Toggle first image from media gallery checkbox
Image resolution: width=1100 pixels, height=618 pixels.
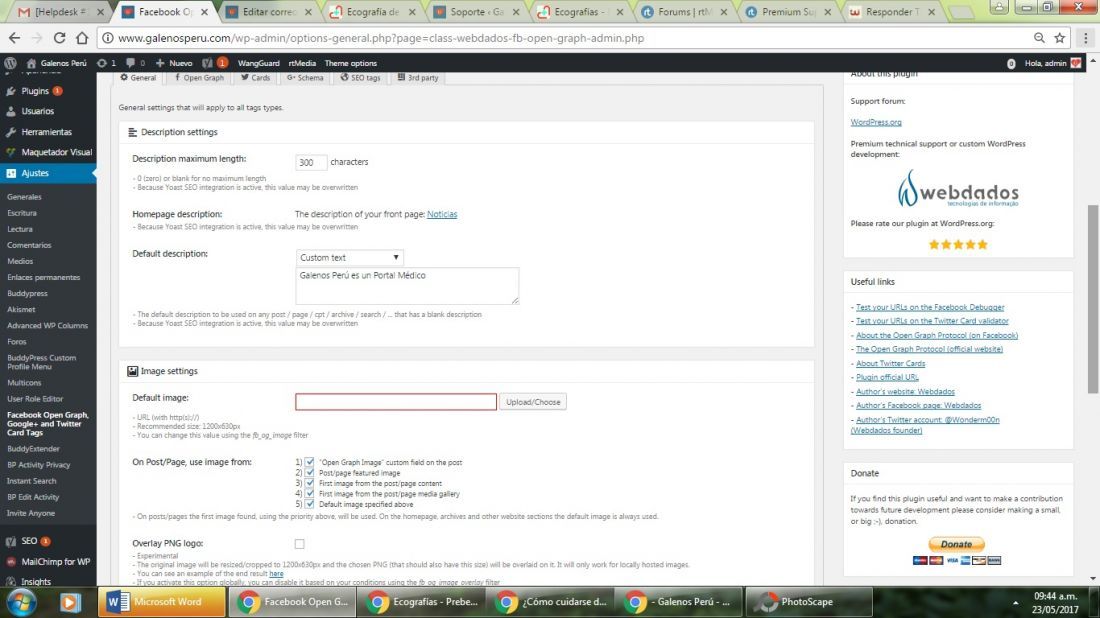point(309,494)
